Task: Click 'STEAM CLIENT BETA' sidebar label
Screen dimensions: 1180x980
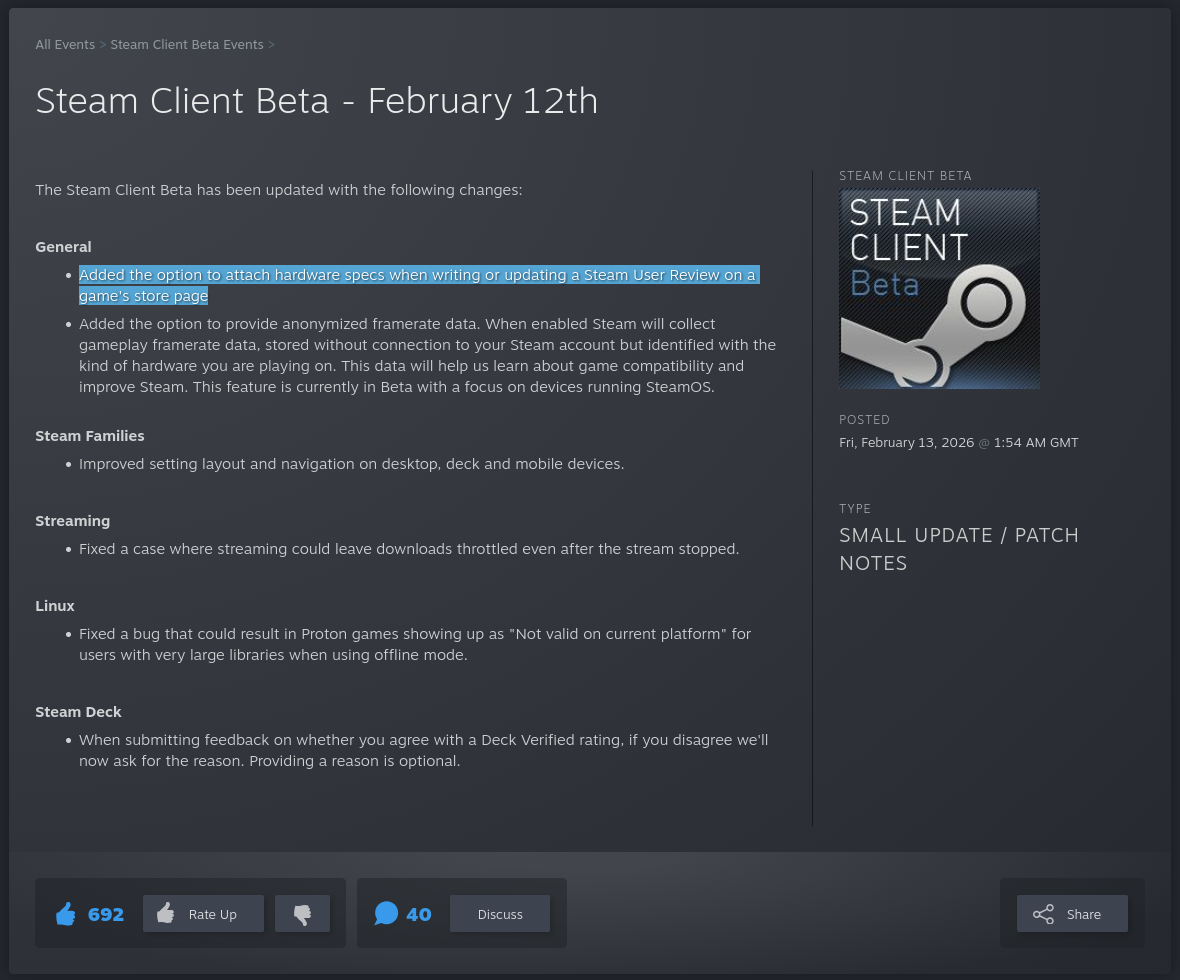Action: pyautogui.click(x=905, y=175)
